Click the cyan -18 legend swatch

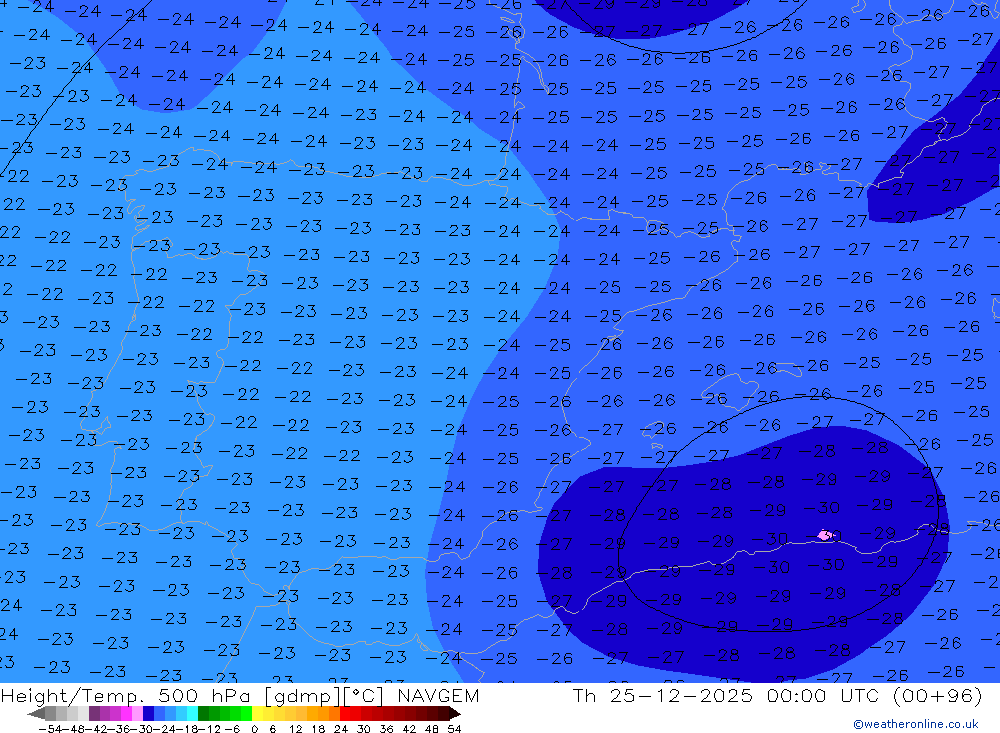[x=192, y=713]
